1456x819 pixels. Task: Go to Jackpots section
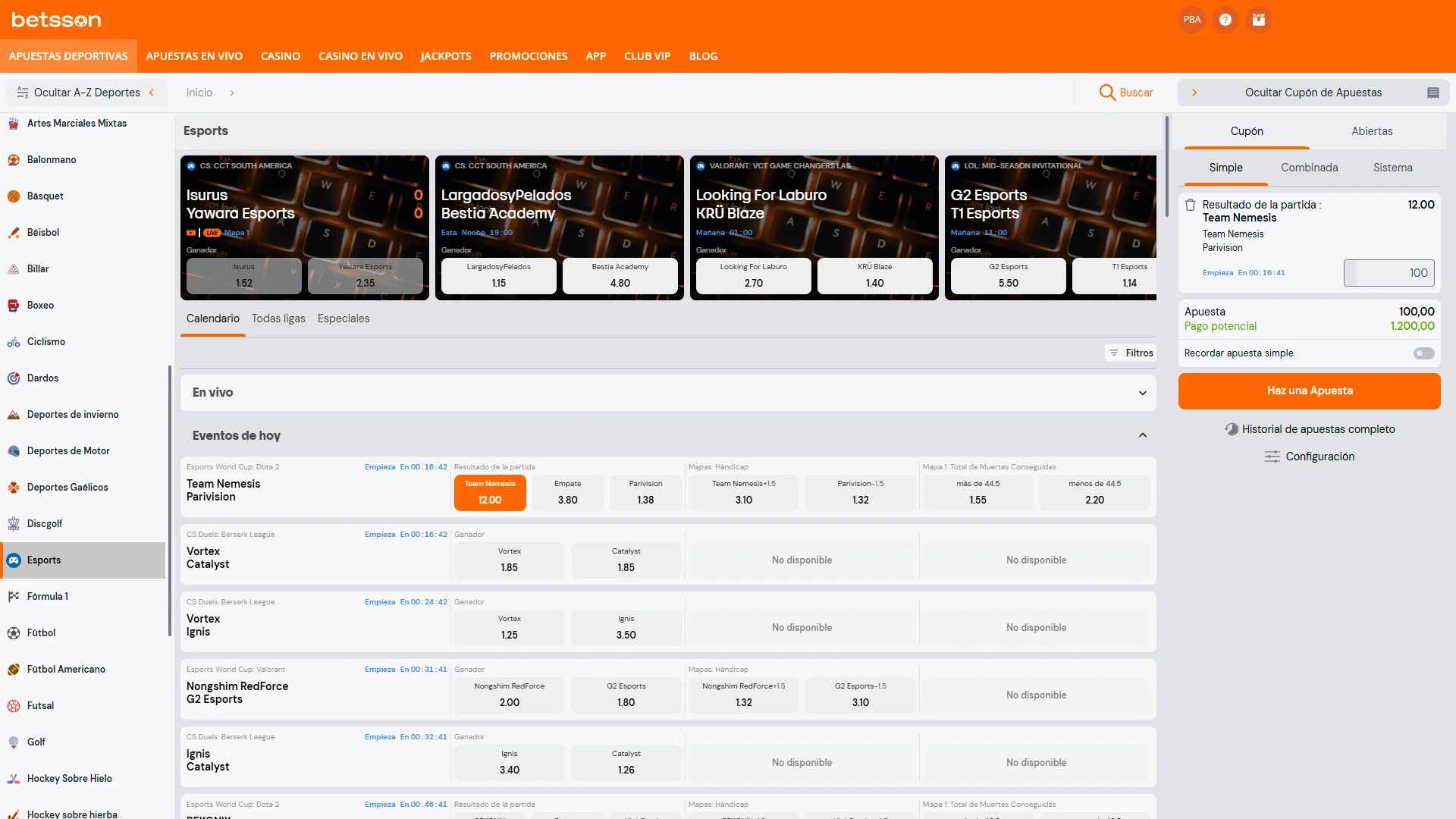[446, 56]
